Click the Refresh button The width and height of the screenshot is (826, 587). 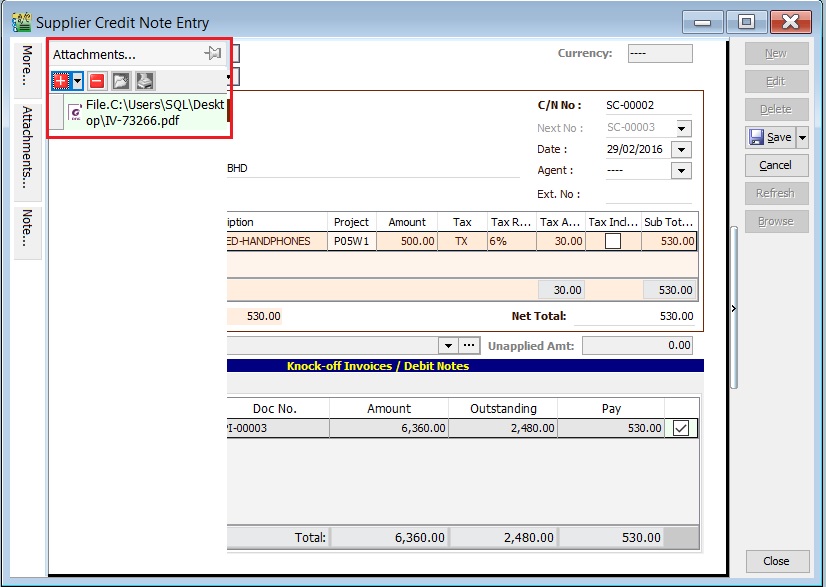tap(776, 193)
